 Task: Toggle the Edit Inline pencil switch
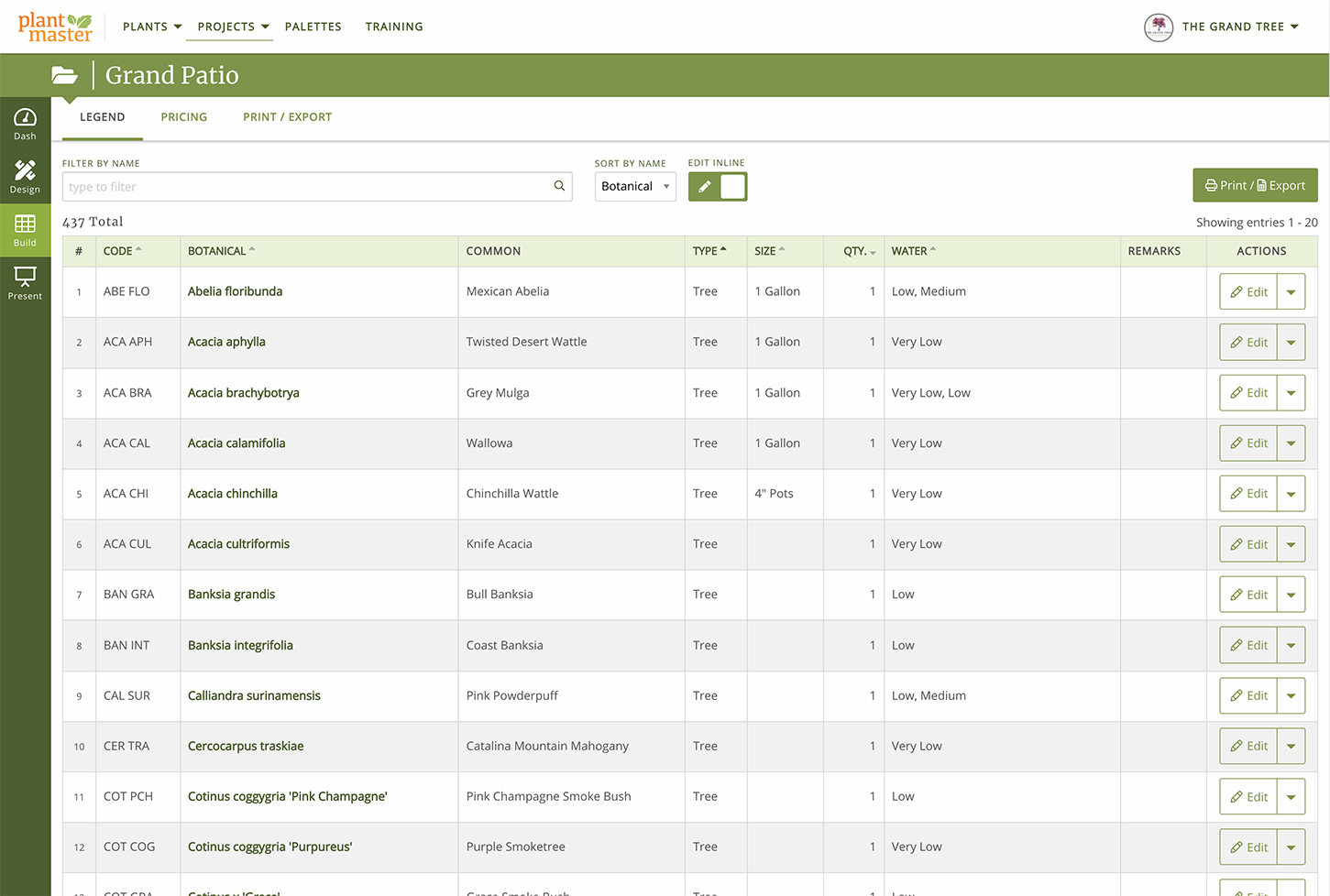(x=718, y=186)
